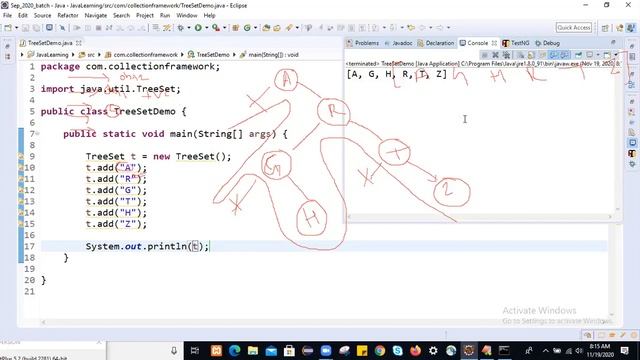This screenshot has width=640, height=360.
Task: Click Remove Launch icon in Console toolbar
Action: tap(496, 55)
